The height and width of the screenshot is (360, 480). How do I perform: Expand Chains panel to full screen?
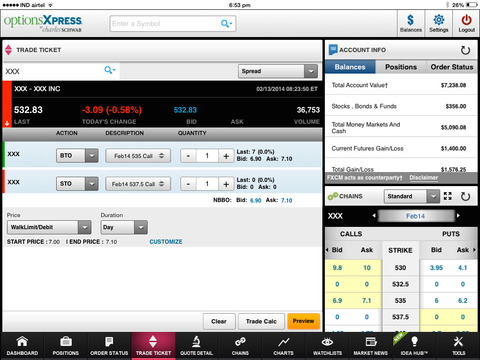coord(448,196)
